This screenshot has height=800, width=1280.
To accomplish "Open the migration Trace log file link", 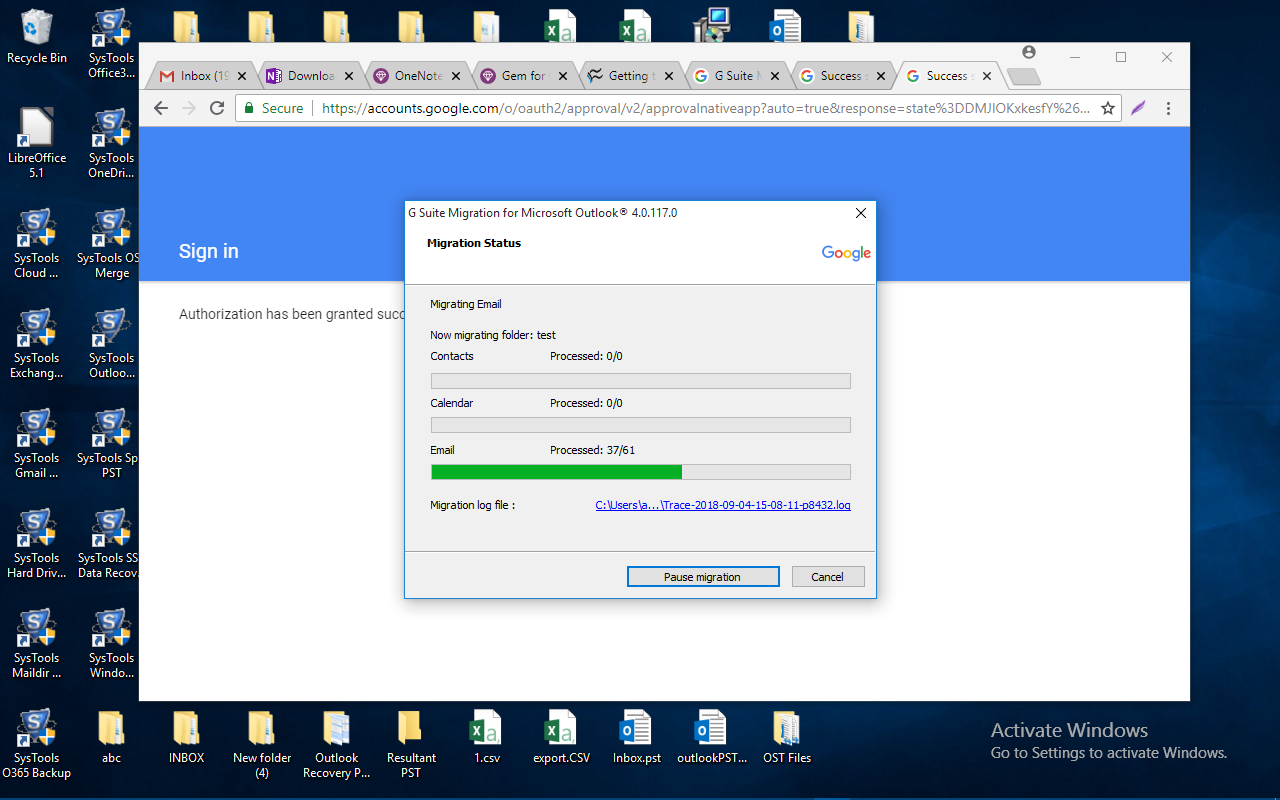I will 723,505.
